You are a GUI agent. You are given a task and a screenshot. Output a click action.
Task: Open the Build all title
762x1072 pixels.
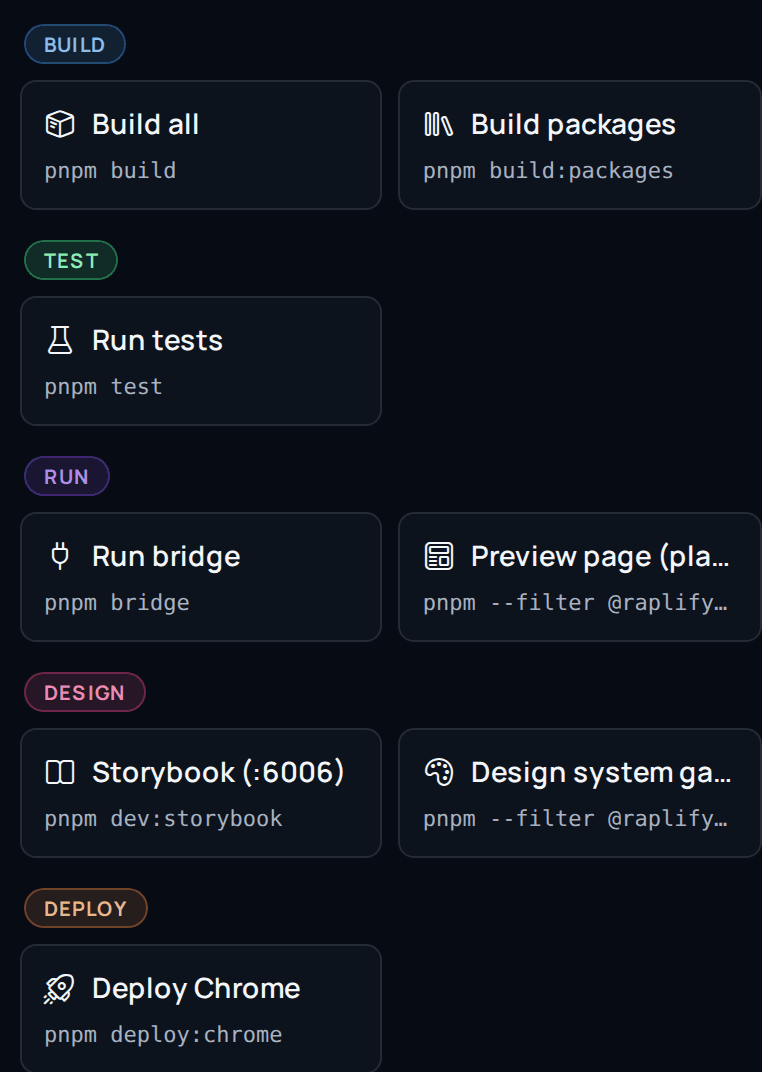pyautogui.click(x=146, y=124)
